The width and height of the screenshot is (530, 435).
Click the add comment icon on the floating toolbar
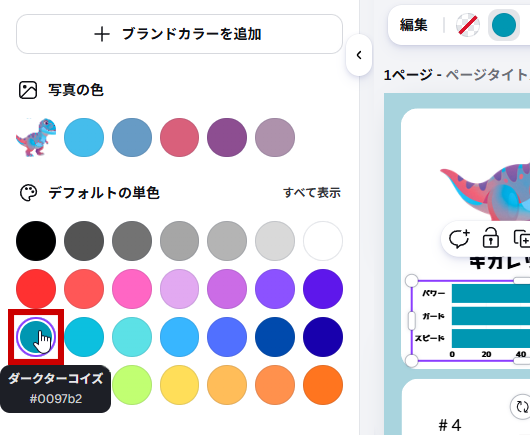point(459,239)
